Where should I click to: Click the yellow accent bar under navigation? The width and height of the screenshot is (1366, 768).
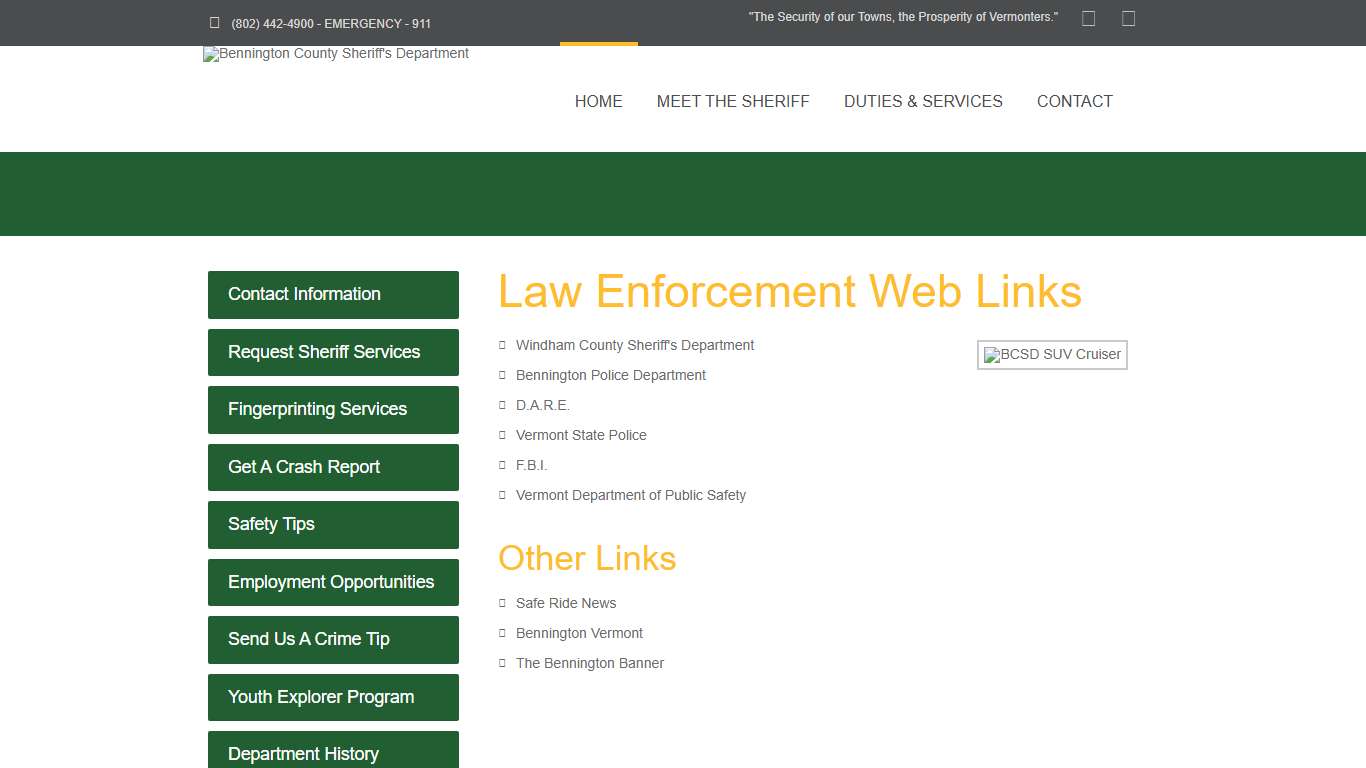599,43
